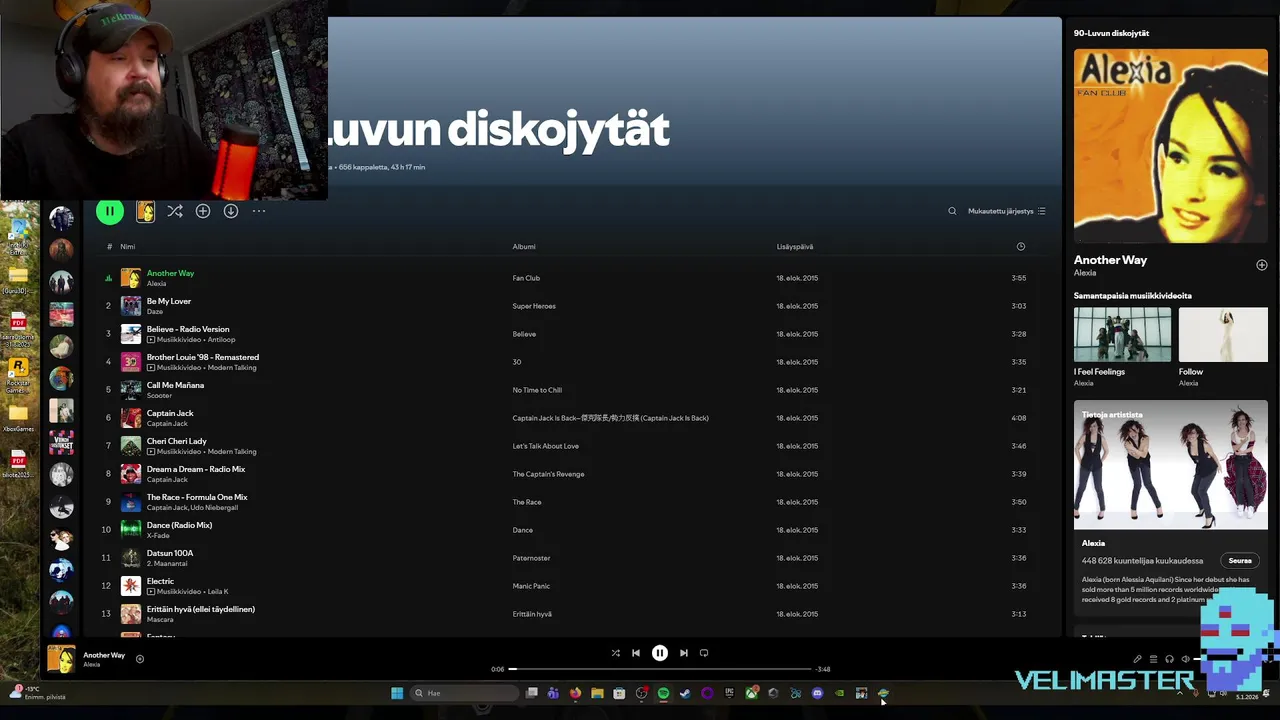Open the artist Scooter under Call Me Mañana
This screenshot has width=1280, height=720.
pos(159,396)
